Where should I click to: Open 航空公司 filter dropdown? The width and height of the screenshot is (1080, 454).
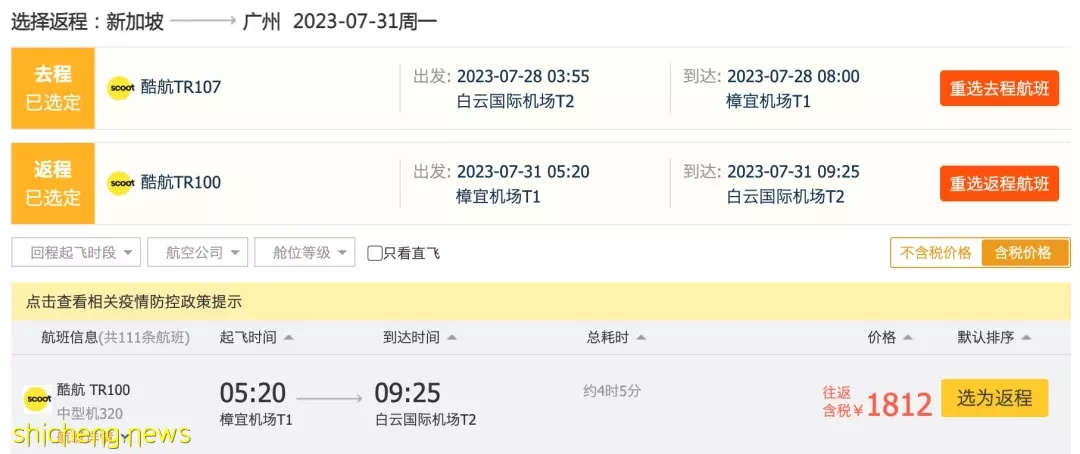pyautogui.click(x=198, y=252)
